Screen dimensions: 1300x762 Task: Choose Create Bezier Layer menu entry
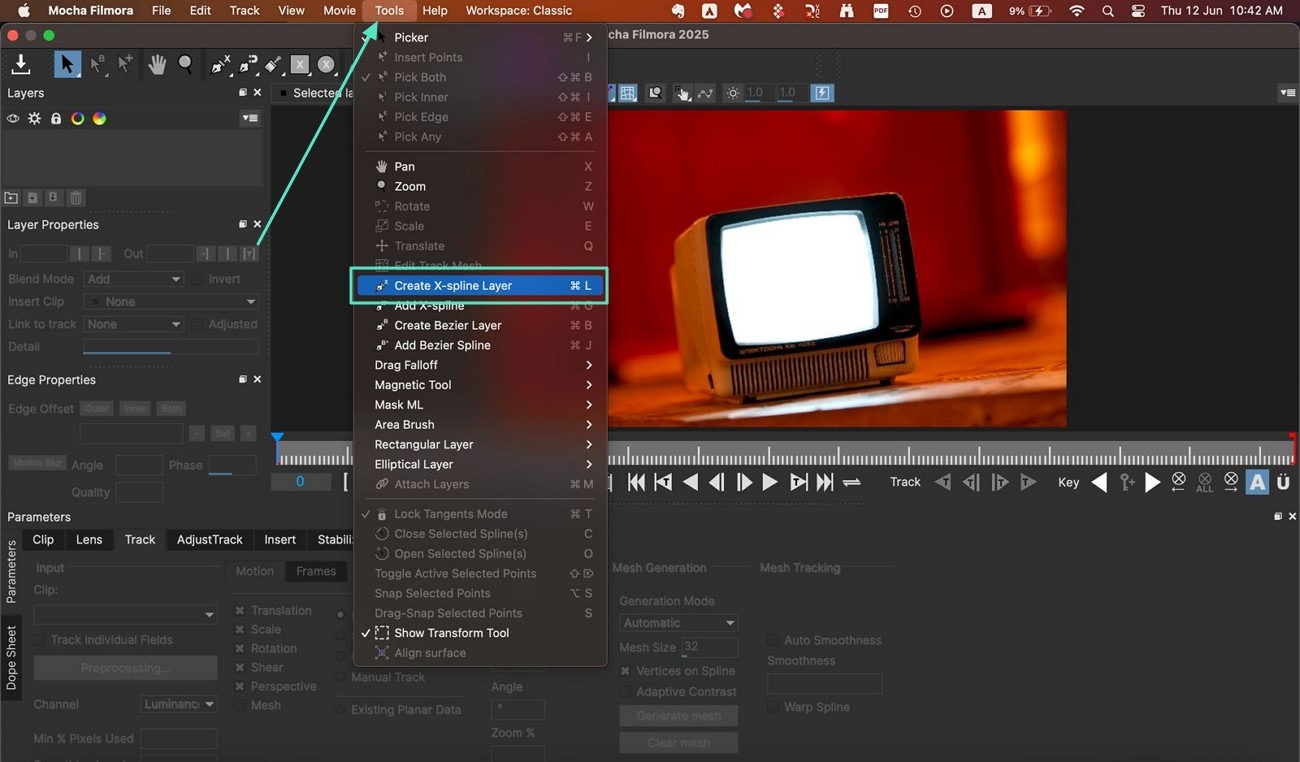(x=482, y=325)
